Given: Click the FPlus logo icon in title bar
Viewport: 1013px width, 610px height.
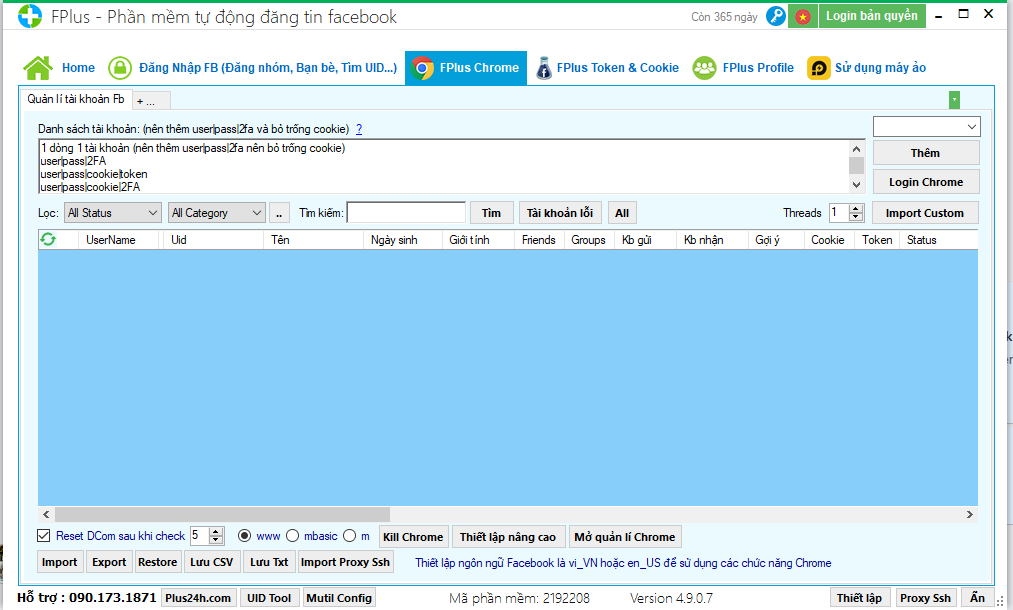Looking at the screenshot, I should 30,16.
